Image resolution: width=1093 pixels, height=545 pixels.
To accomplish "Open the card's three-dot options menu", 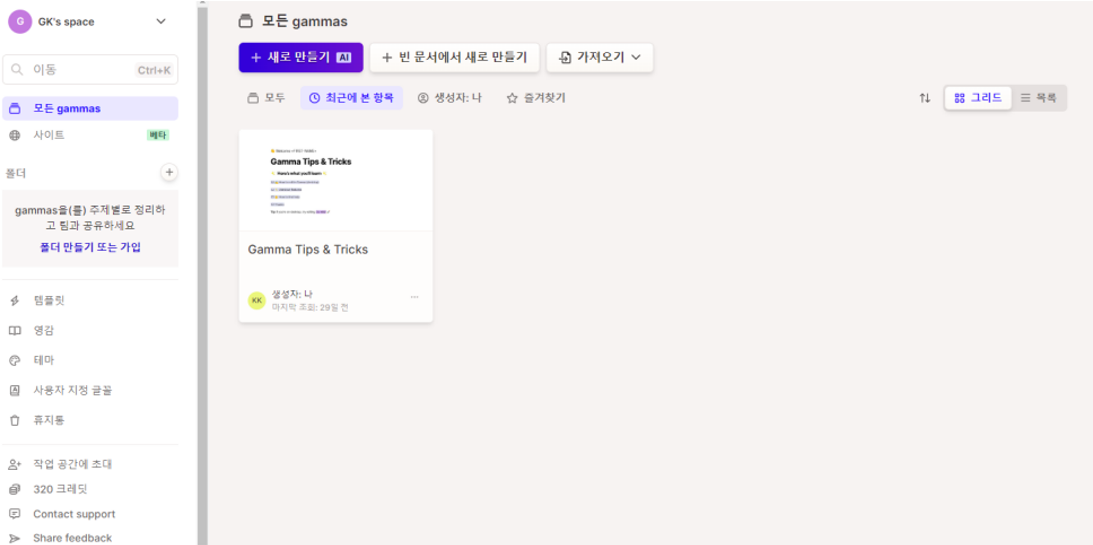I will (415, 297).
